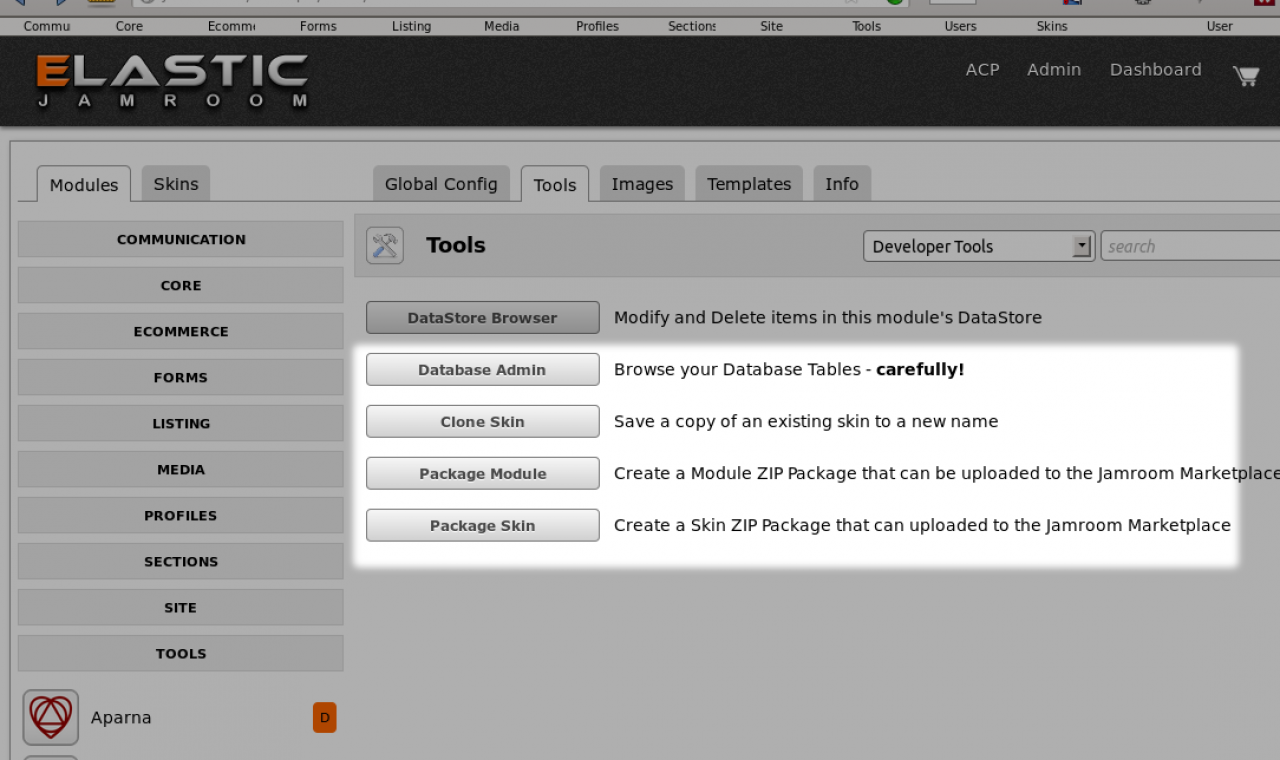Open the Images tab

click(642, 184)
